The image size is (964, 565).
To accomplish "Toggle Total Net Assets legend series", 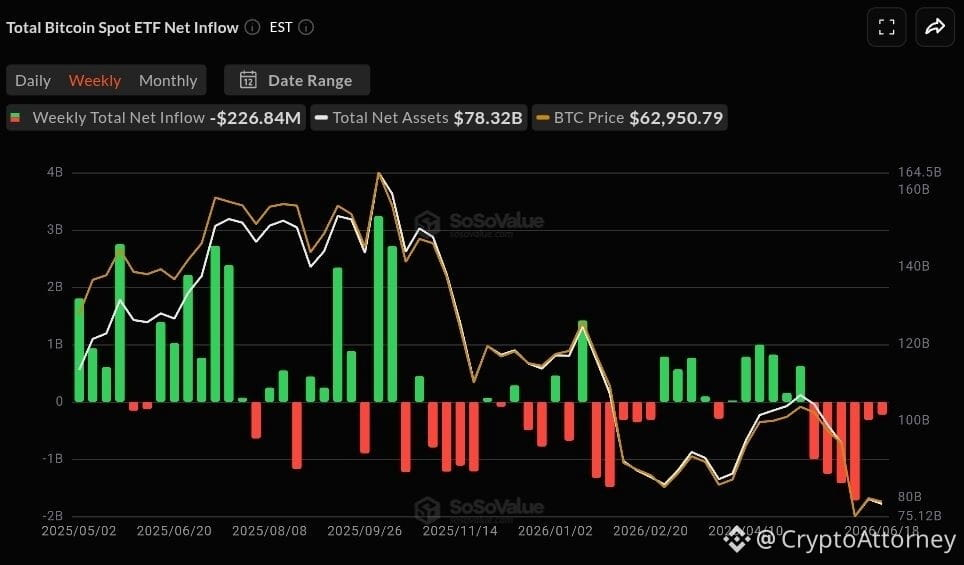I will pos(419,117).
